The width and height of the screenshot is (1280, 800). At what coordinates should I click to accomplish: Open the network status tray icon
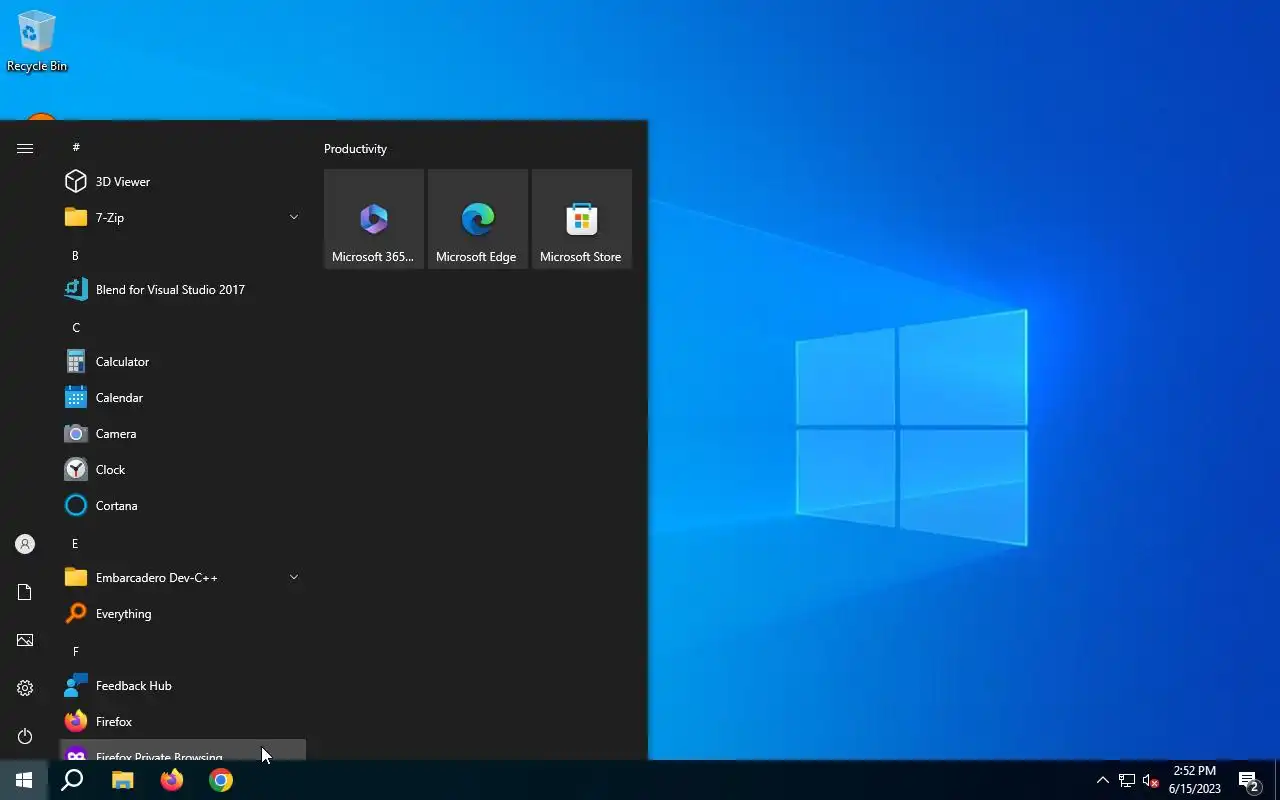click(x=1127, y=780)
